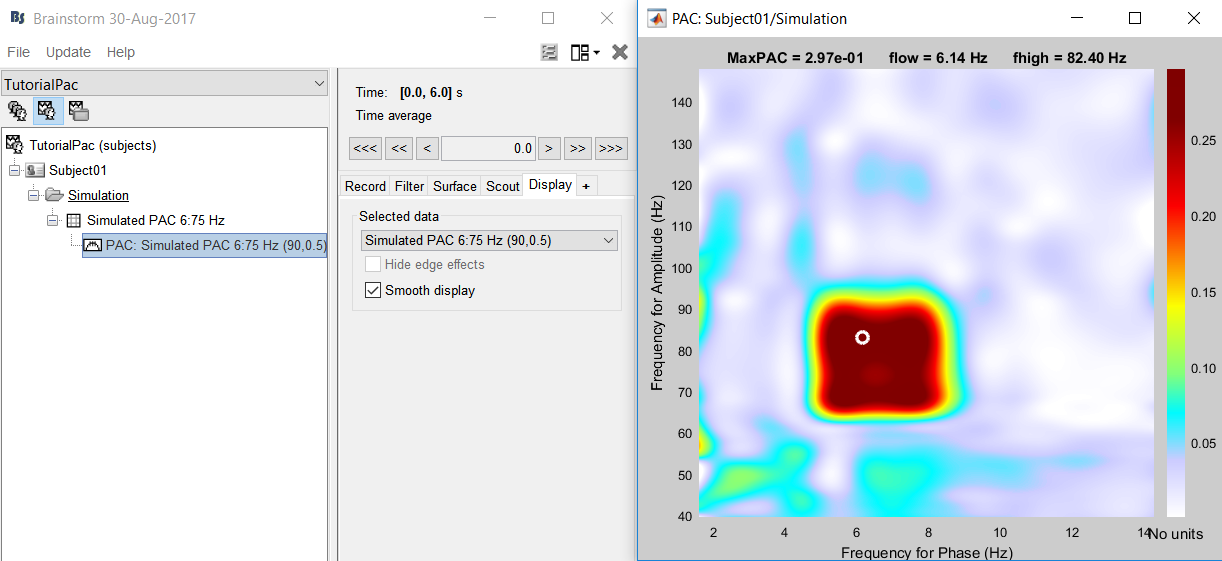Image resolution: width=1222 pixels, height=561 pixels.
Task: Collapse the Simulated PAC 6:75 Hz node
Action: coord(53,220)
